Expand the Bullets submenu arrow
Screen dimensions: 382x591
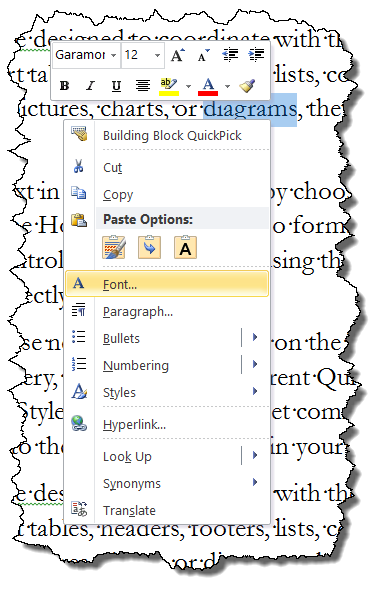click(255, 337)
